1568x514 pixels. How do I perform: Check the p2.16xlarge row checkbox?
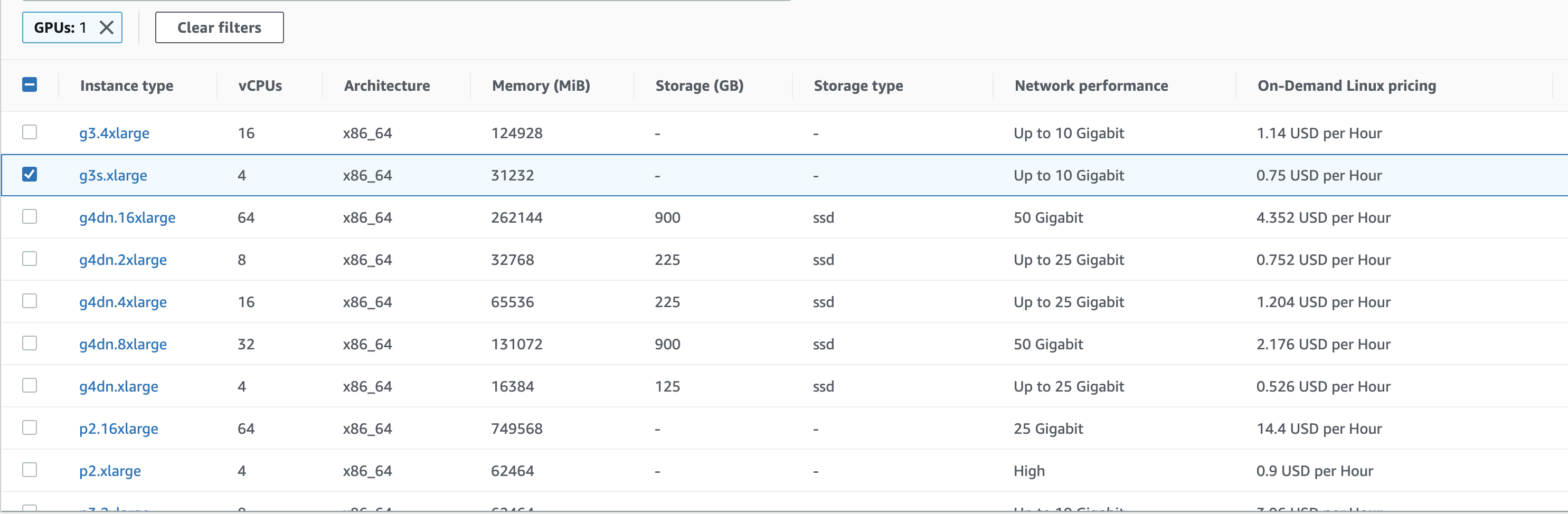[x=30, y=427]
